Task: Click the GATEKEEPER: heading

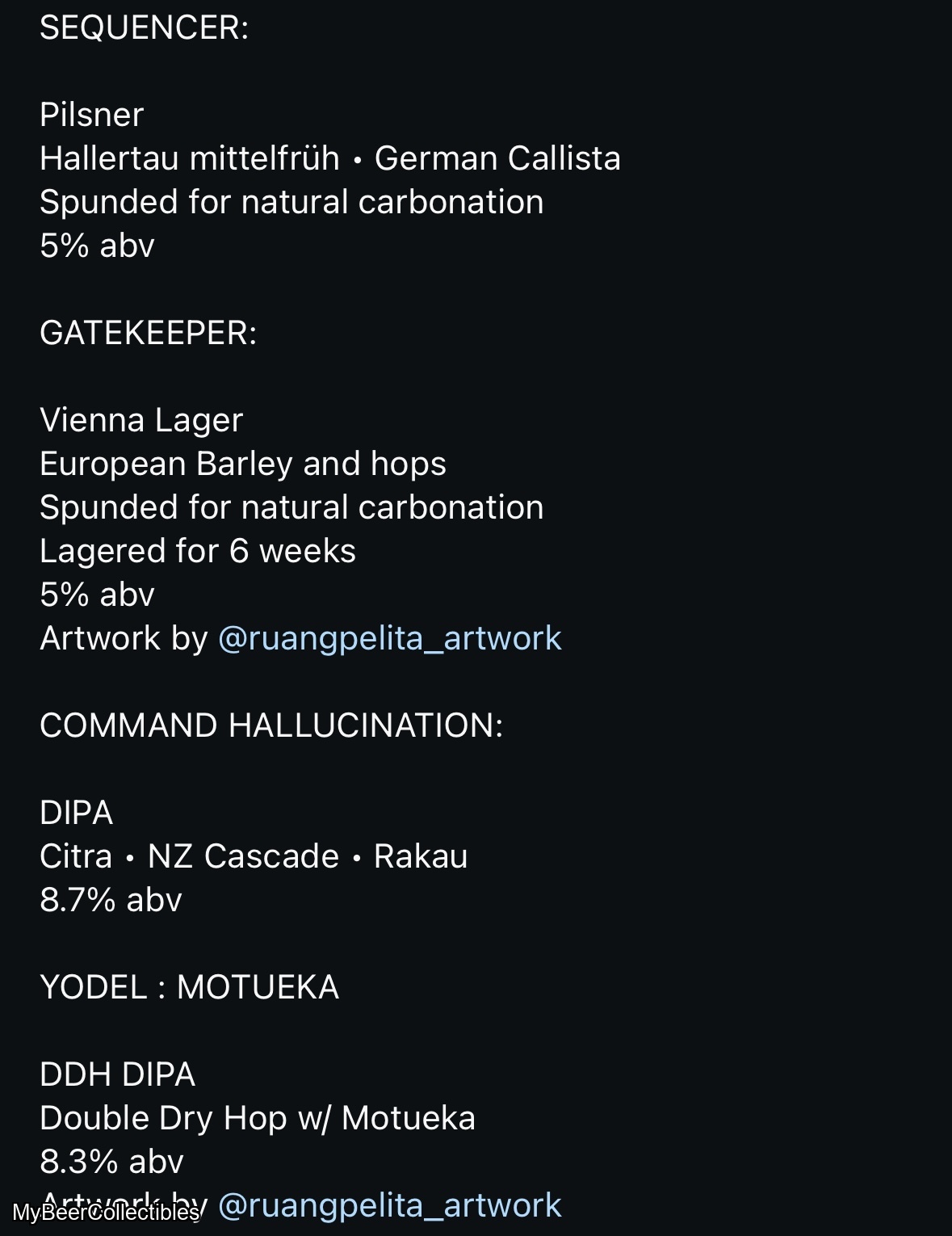Action: point(149,334)
